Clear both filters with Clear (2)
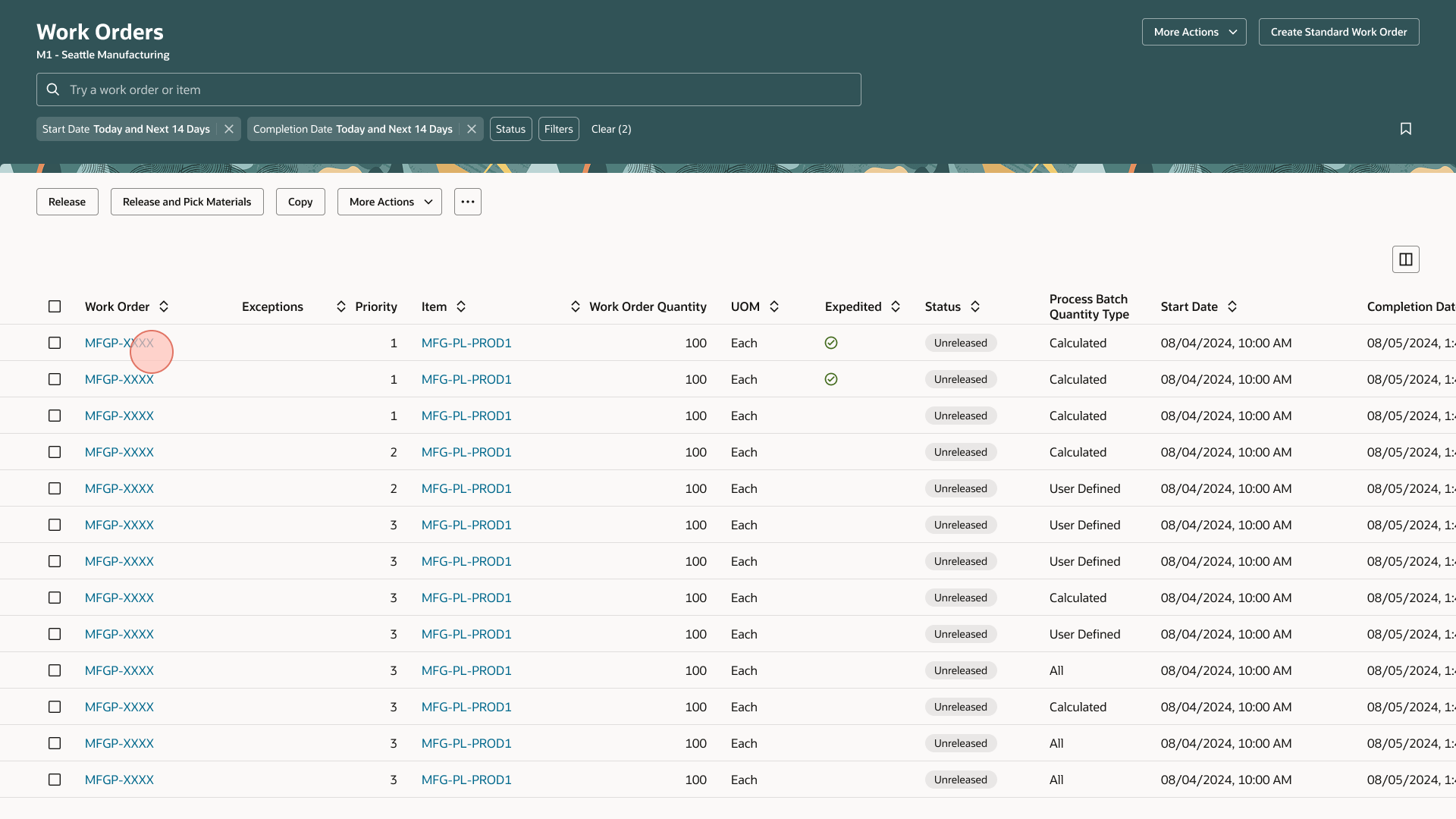This screenshot has width=1456, height=819. pos(611,129)
